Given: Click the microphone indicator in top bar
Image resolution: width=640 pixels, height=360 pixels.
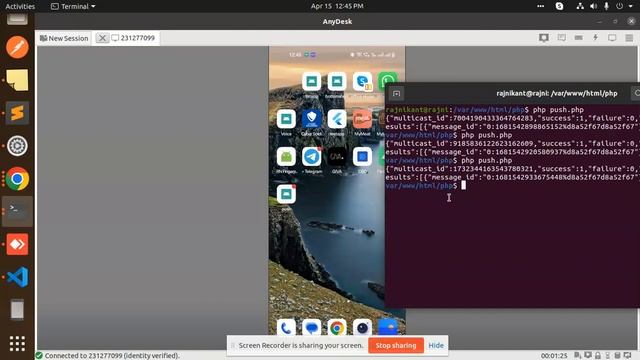Looking at the screenshot, I should pyautogui.click(x=607, y=6).
